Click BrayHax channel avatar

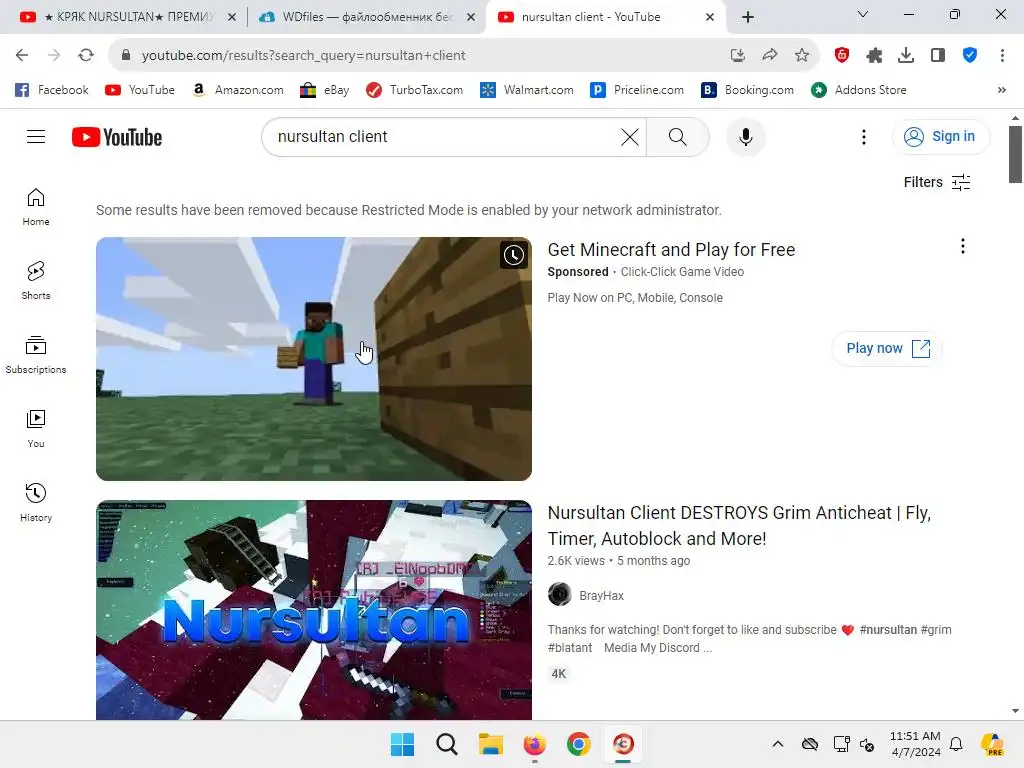click(x=560, y=594)
